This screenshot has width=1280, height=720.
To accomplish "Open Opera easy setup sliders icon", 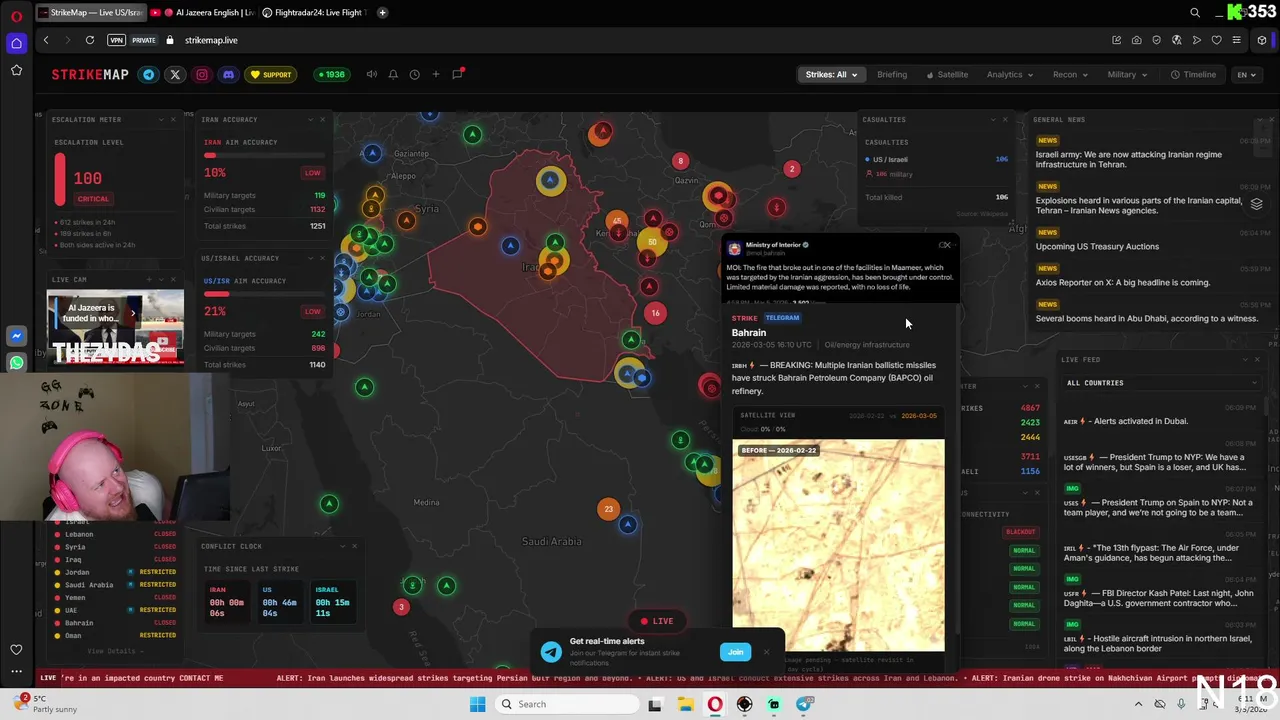I will [x=1237, y=40].
